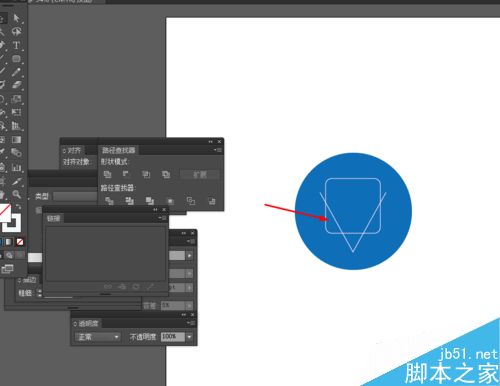
Task: Click Unite shape mode in Pathfinder
Action: coord(107,174)
